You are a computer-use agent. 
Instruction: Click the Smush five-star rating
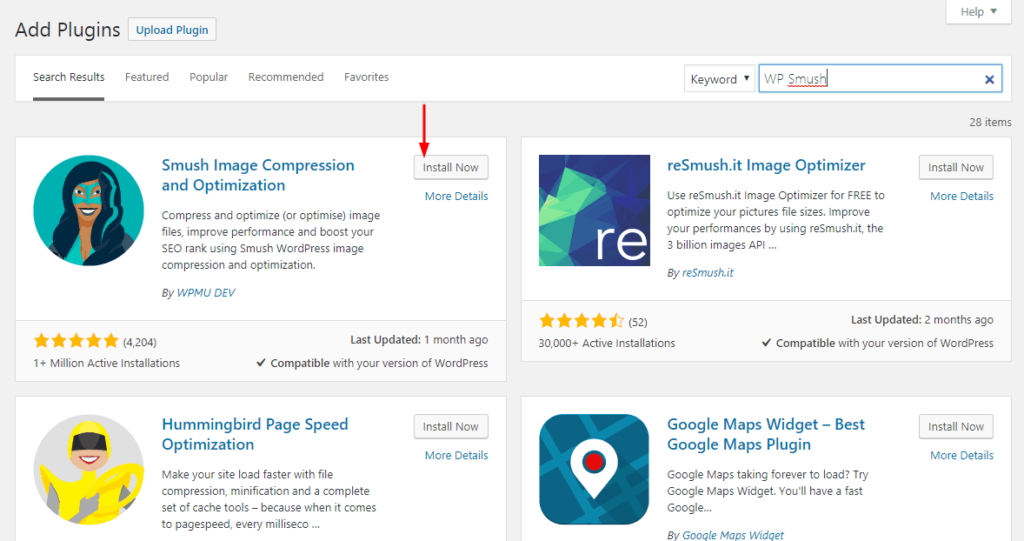click(76, 341)
